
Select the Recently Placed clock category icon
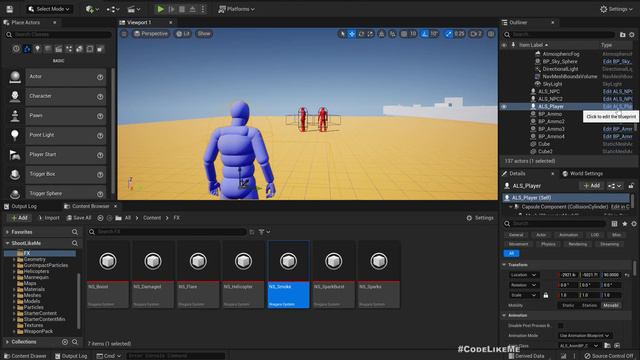click(x=16, y=49)
